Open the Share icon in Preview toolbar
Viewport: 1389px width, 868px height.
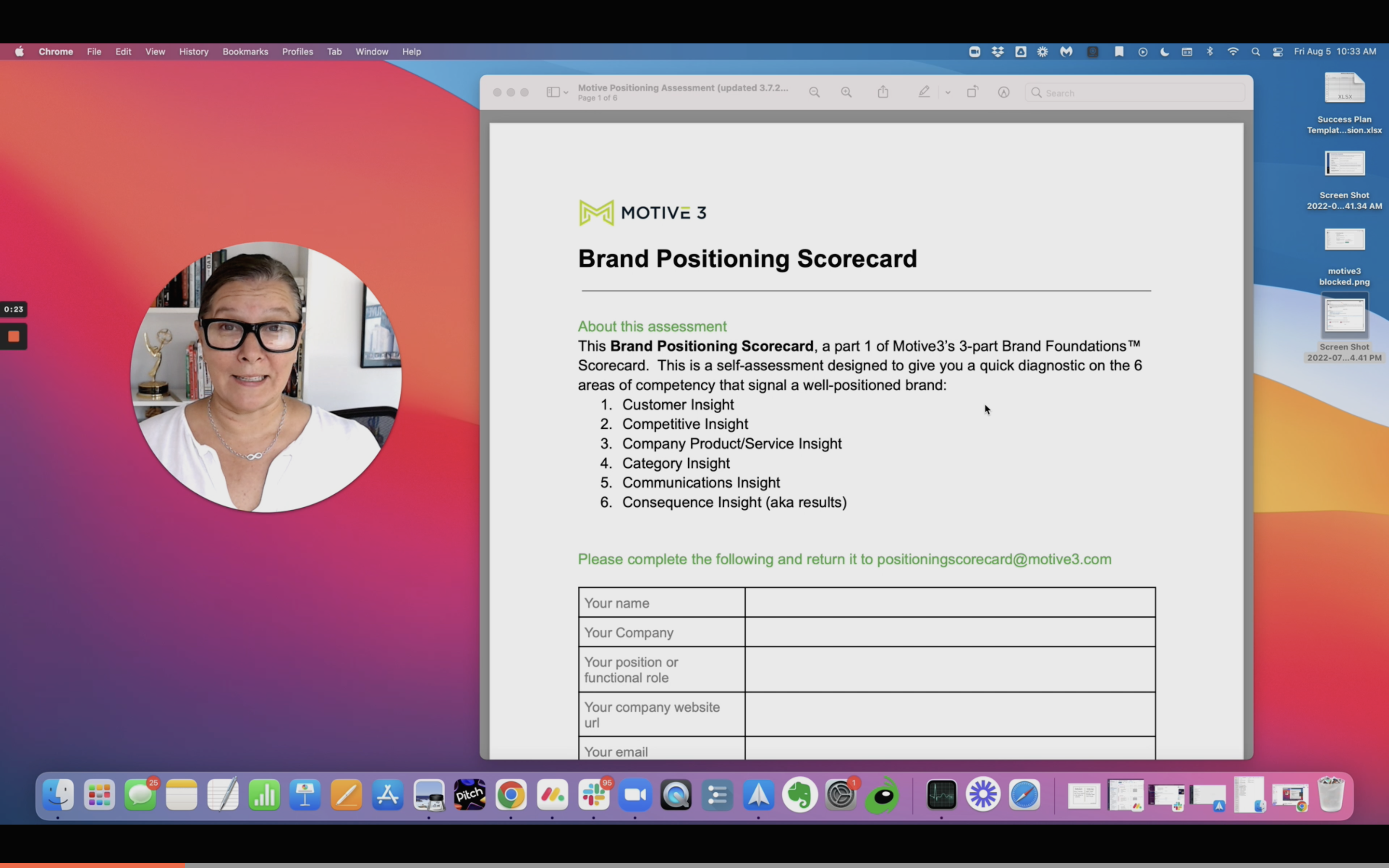883,93
